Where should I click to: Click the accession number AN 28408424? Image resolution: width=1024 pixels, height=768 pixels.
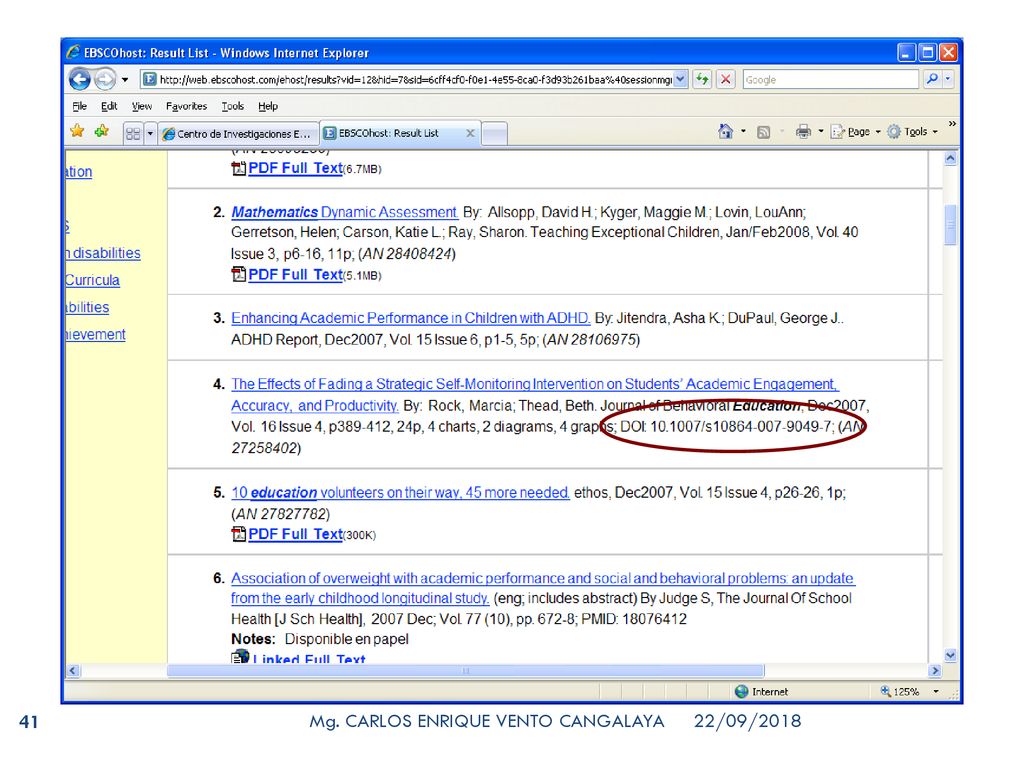406,253
